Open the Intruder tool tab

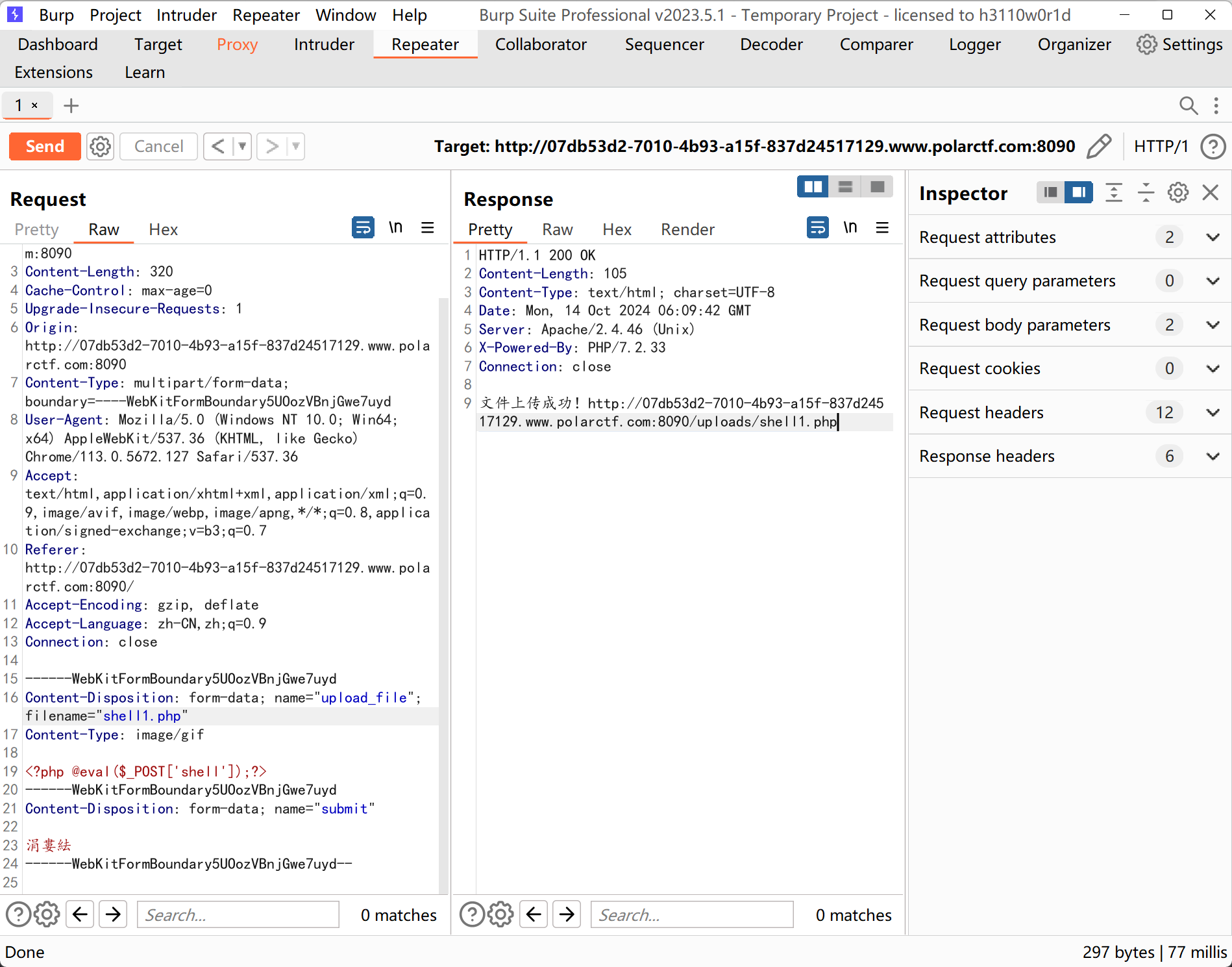[x=324, y=44]
